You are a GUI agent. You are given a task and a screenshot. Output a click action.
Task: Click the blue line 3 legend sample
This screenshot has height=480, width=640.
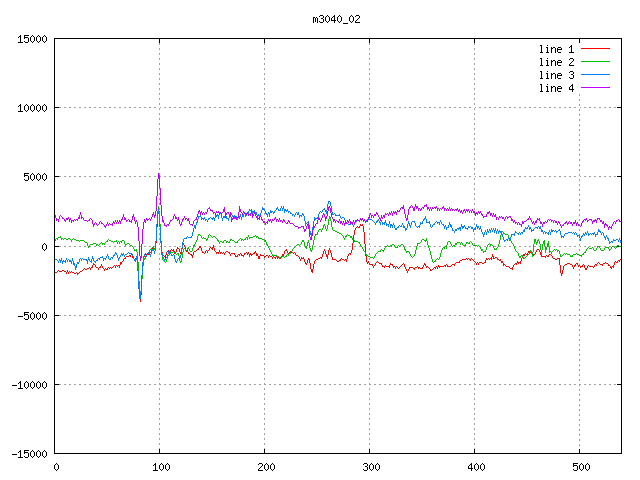(595, 75)
